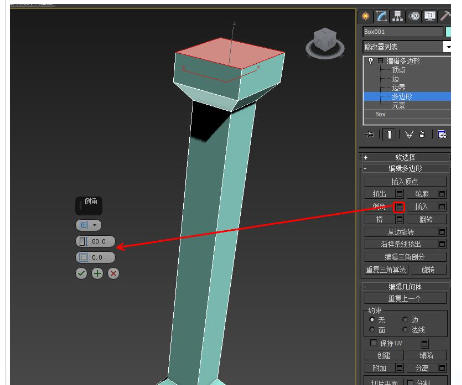Open the 从边旋转 settings box
462x385 pixels.
(x=442, y=232)
